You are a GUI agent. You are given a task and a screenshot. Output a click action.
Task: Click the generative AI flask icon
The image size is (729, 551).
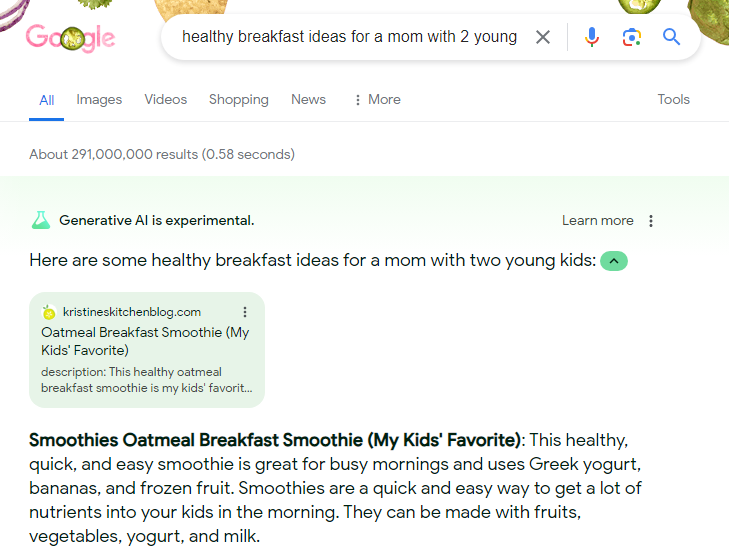(x=40, y=220)
